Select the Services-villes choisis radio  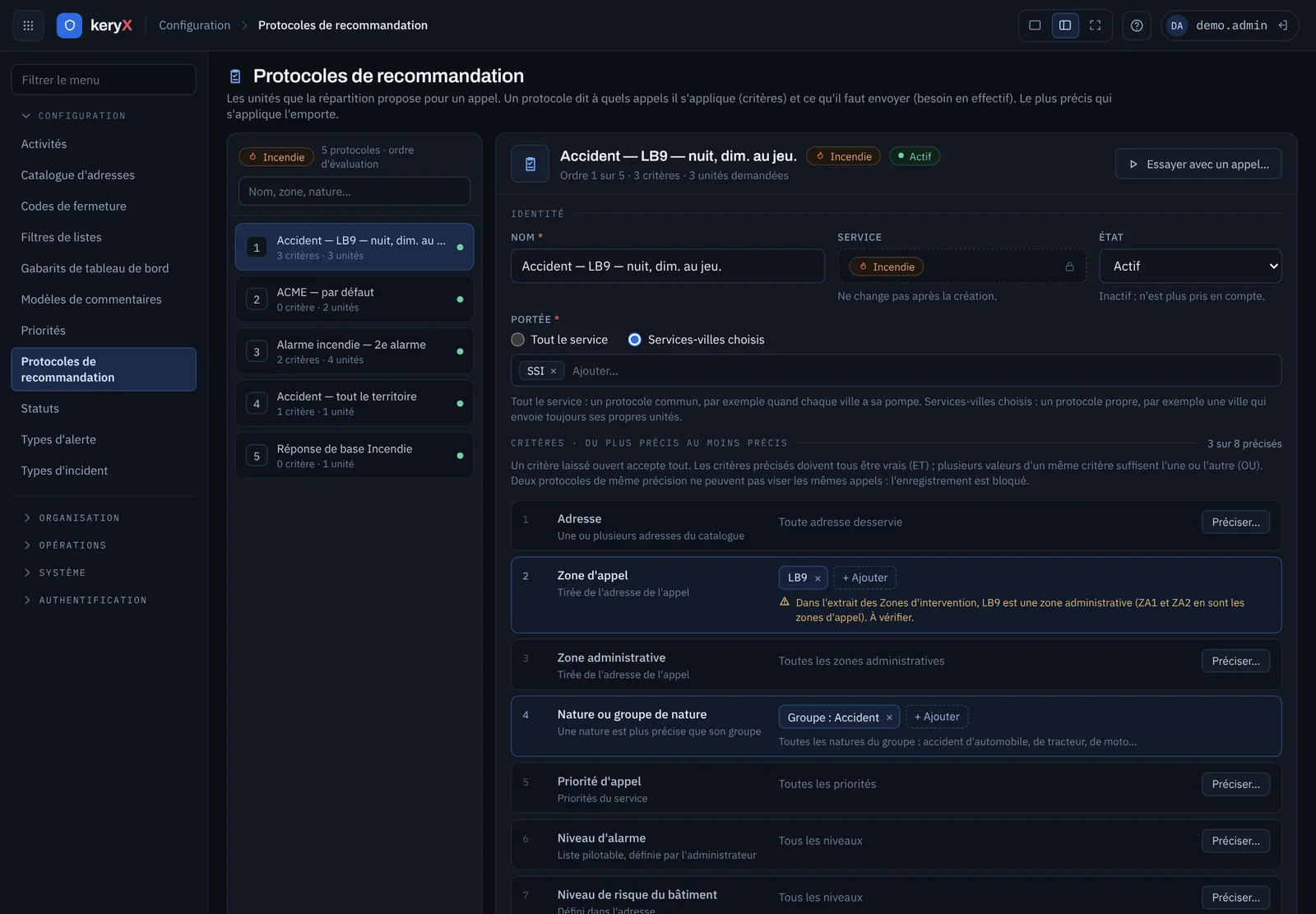634,340
